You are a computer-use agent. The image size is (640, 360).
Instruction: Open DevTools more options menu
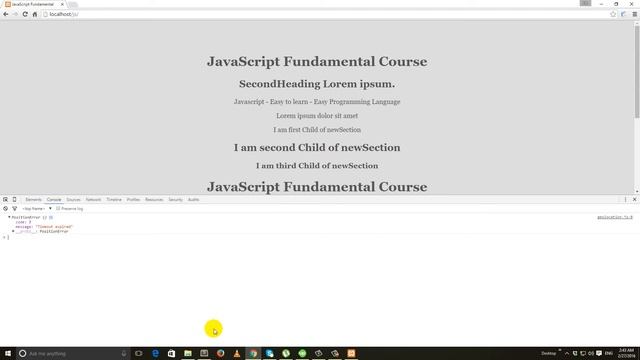tap(625, 200)
